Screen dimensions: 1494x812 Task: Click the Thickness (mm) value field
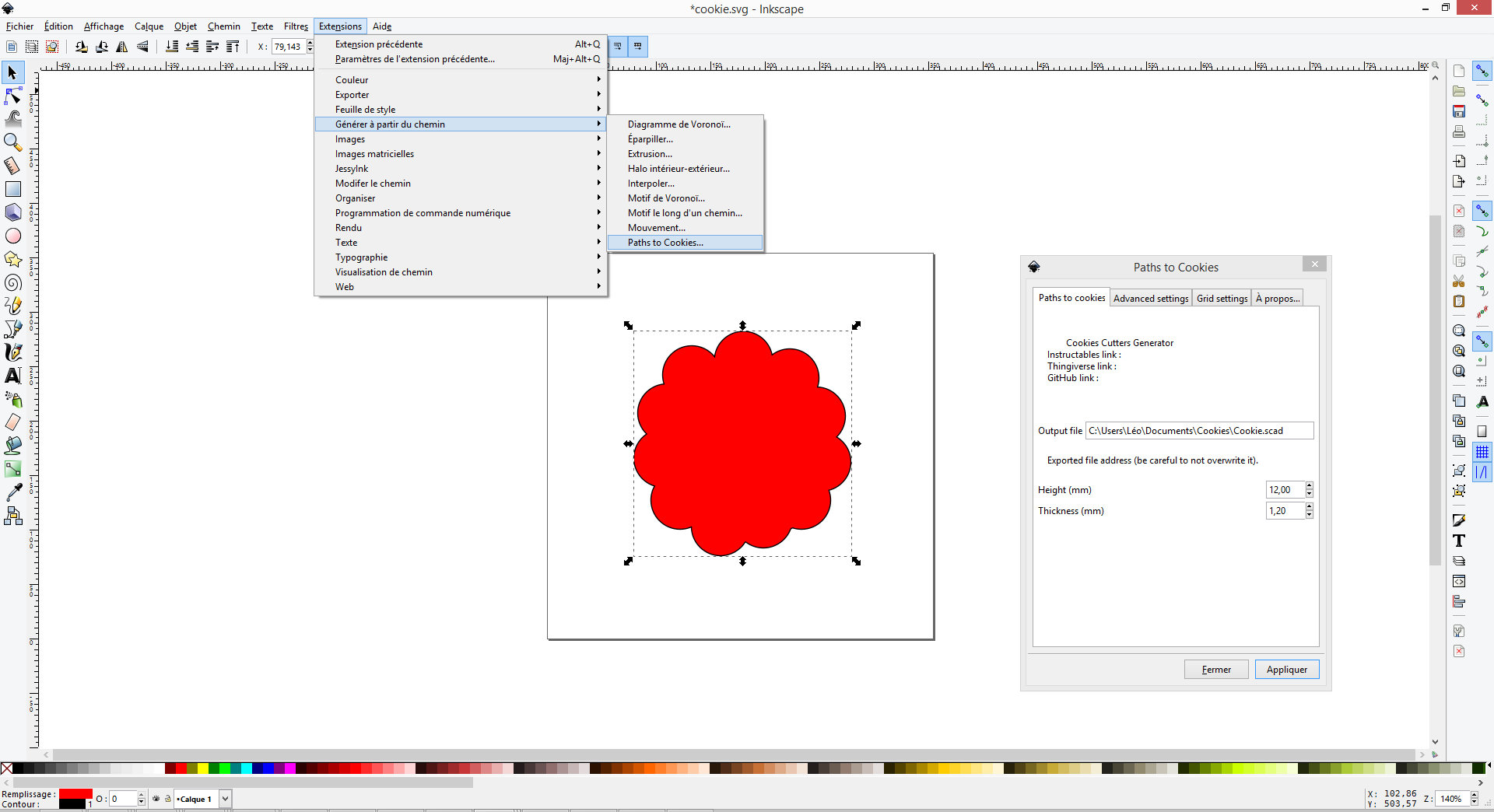point(1285,511)
